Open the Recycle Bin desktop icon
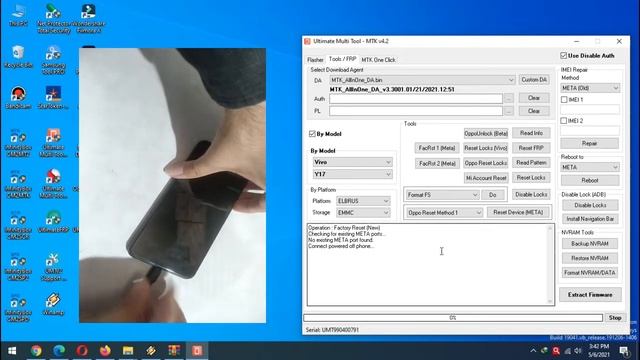The image size is (640, 360). point(18,56)
